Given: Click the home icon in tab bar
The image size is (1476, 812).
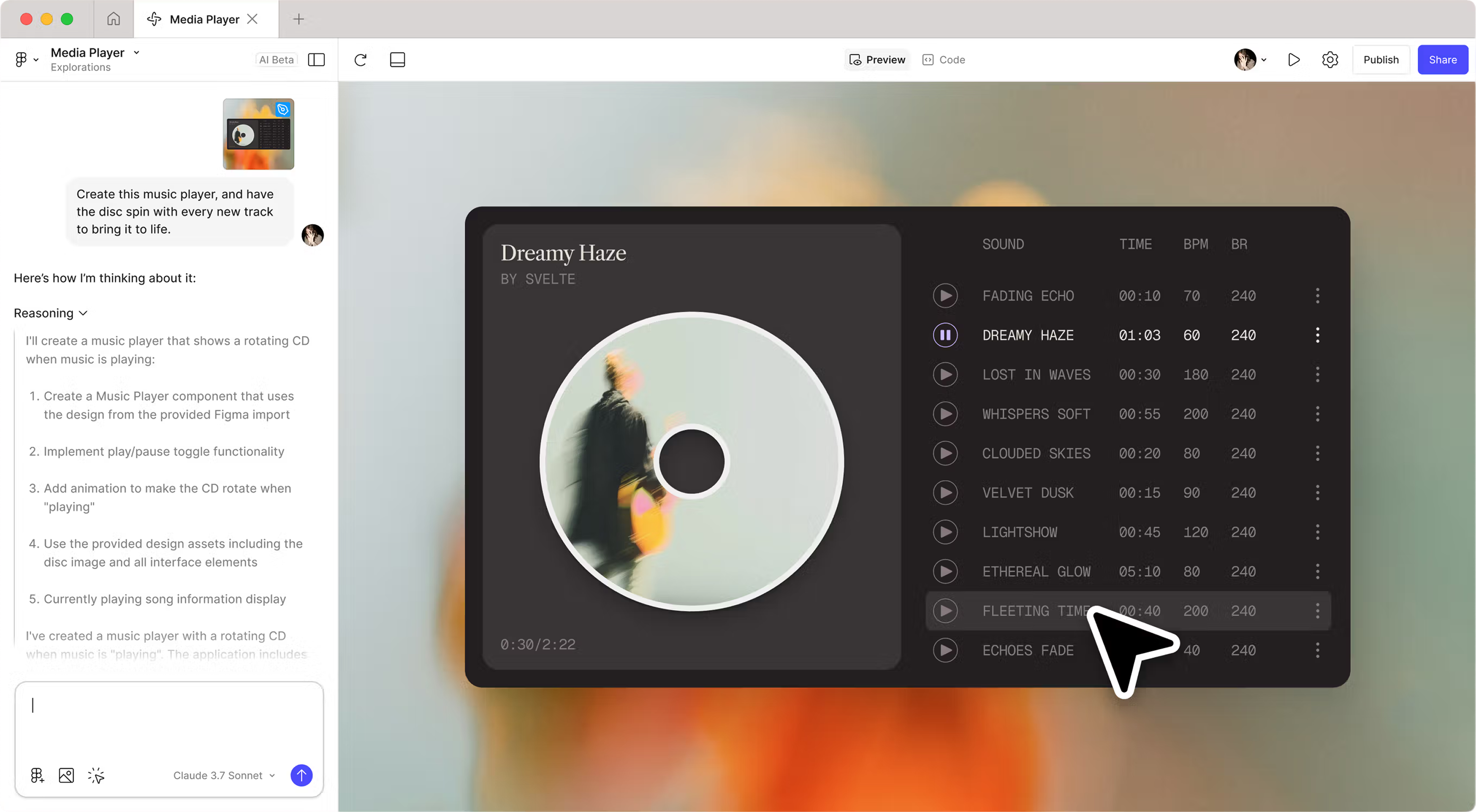Looking at the screenshot, I should pos(114,19).
